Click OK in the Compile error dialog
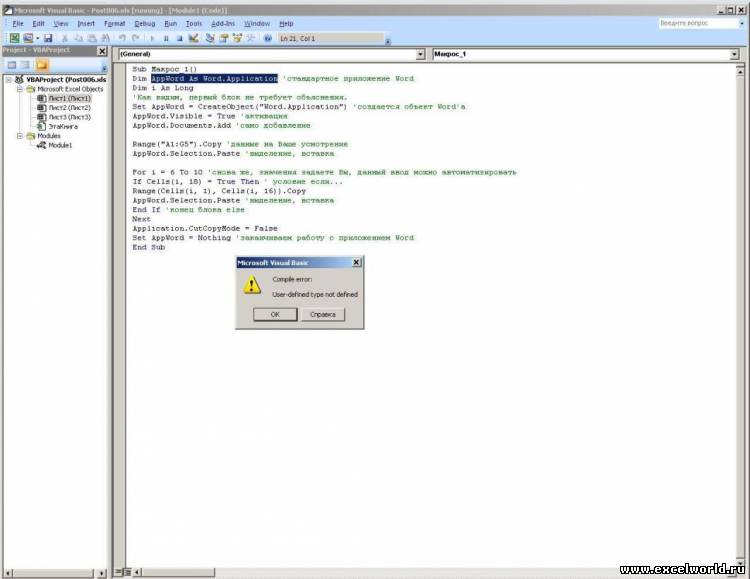Screen dimensions: 750x579 pyautogui.click(x=275, y=314)
